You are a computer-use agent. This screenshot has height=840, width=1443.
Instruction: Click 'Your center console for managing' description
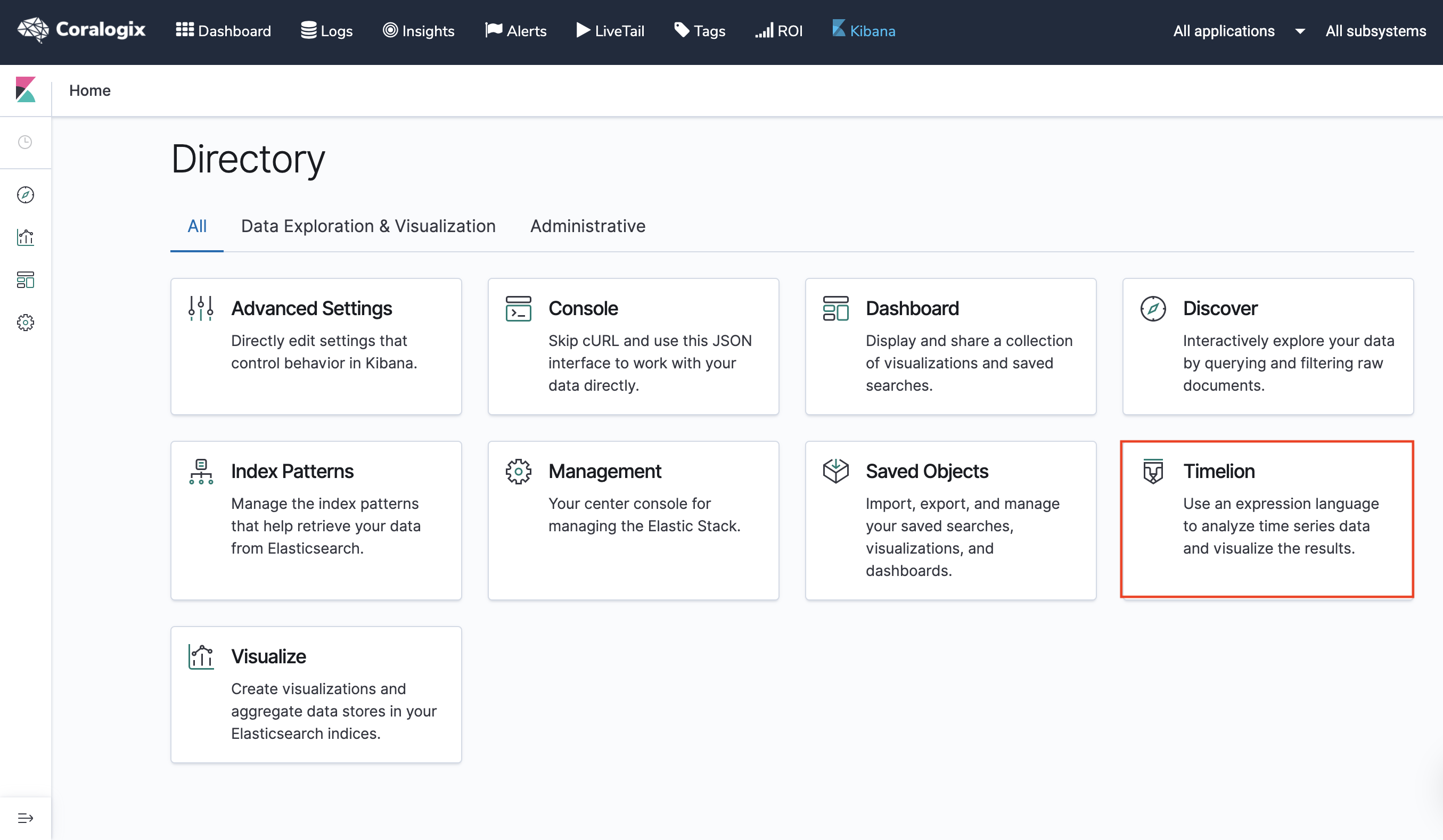[644, 515]
